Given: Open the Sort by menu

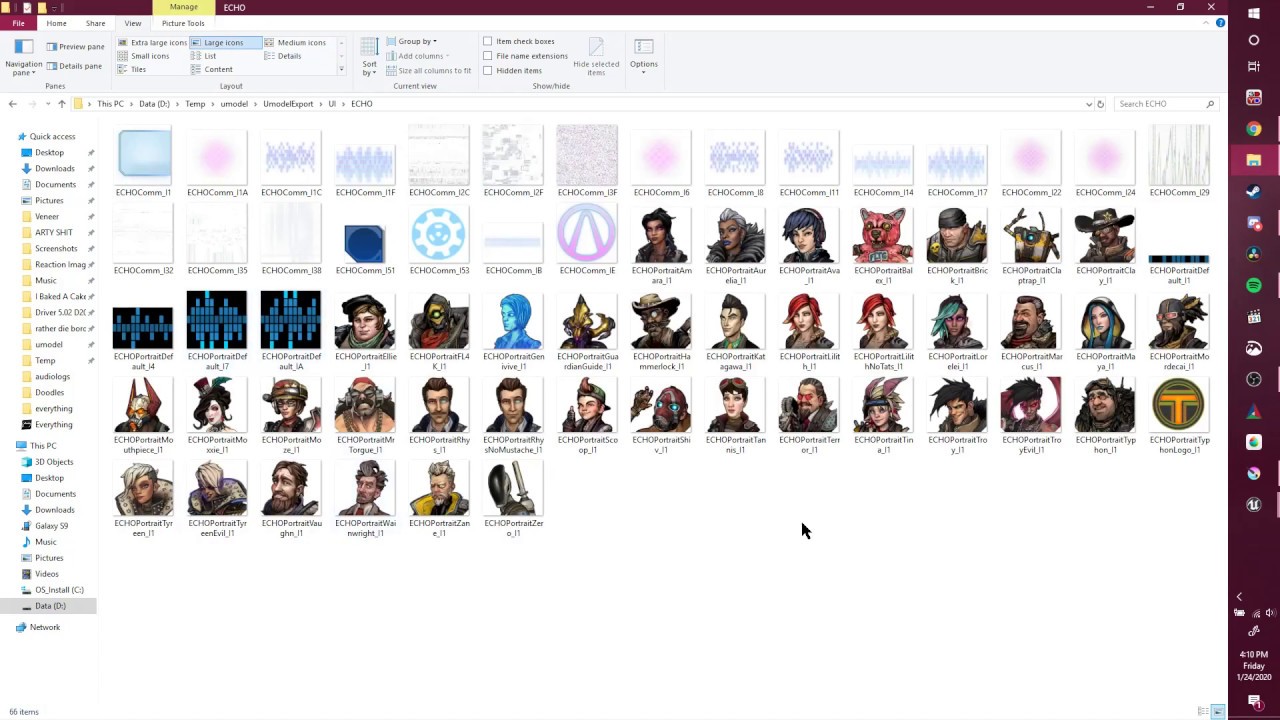Looking at the screenshot, I should (x=369, y=58).
